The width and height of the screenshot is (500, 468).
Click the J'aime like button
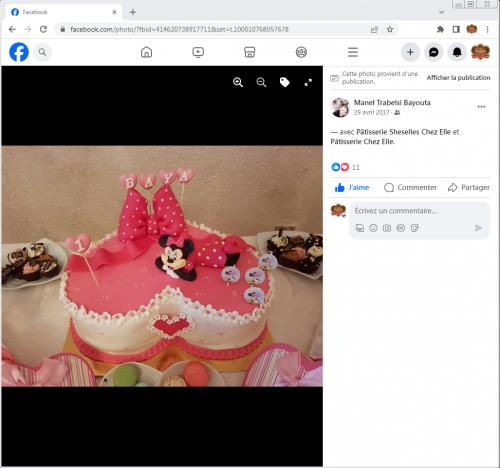pos(352,188)
